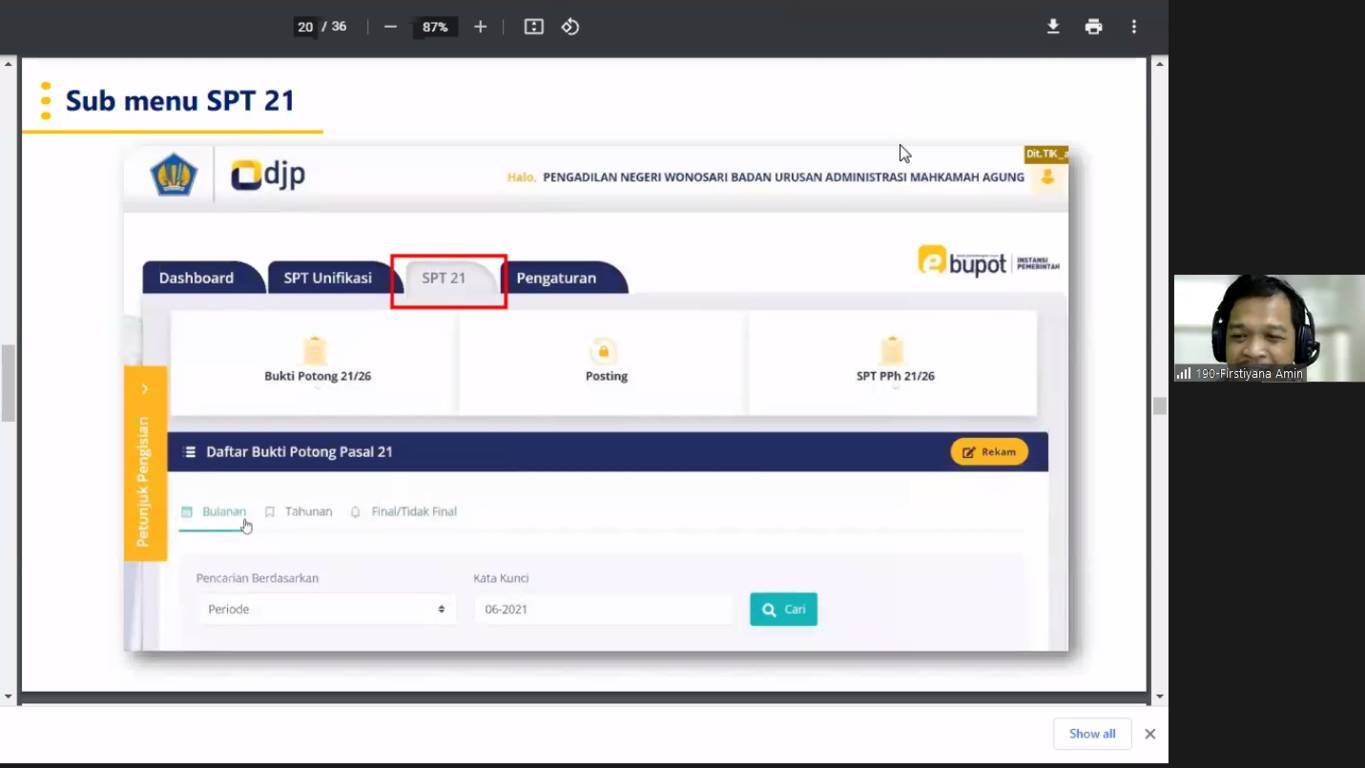Expand the Petunjuk Pengisian side panel
This screenshot has width=1365, height=768.
tap(145, 389)
